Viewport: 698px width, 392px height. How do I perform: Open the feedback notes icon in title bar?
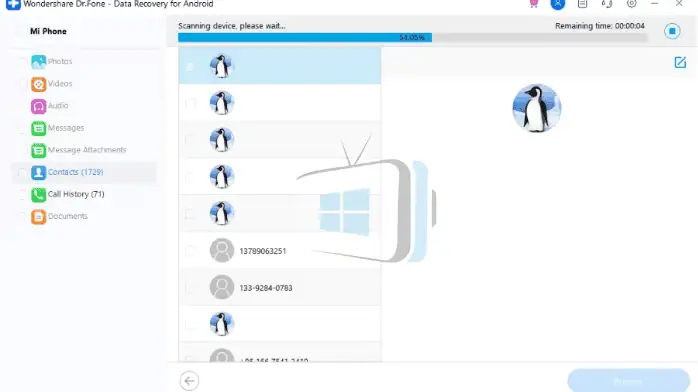[x=582, y=4]
